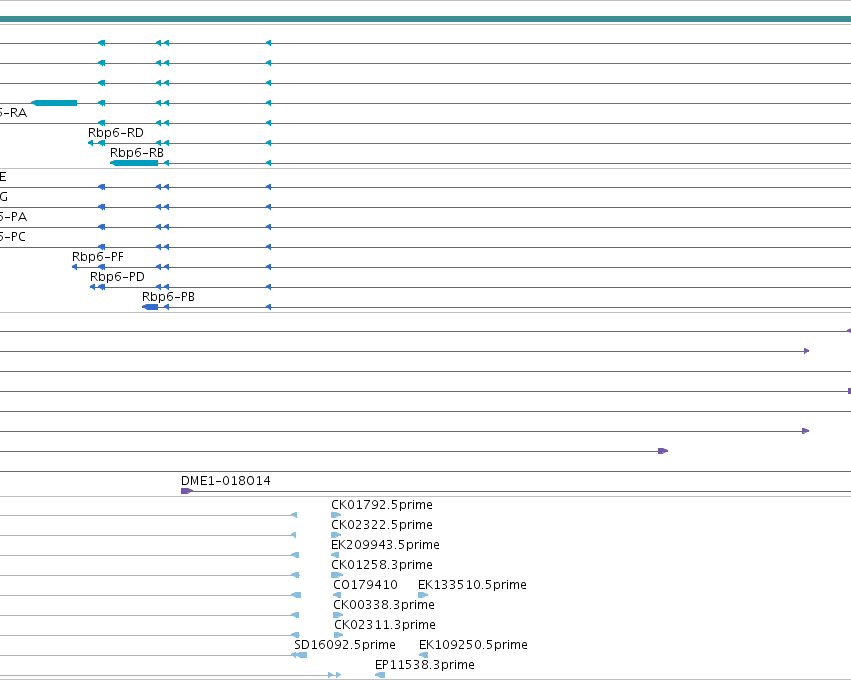The height and width of the screenshot is (680, 851).
Task: Select the EK209943.5prime EST label
Action: (385, 545)
